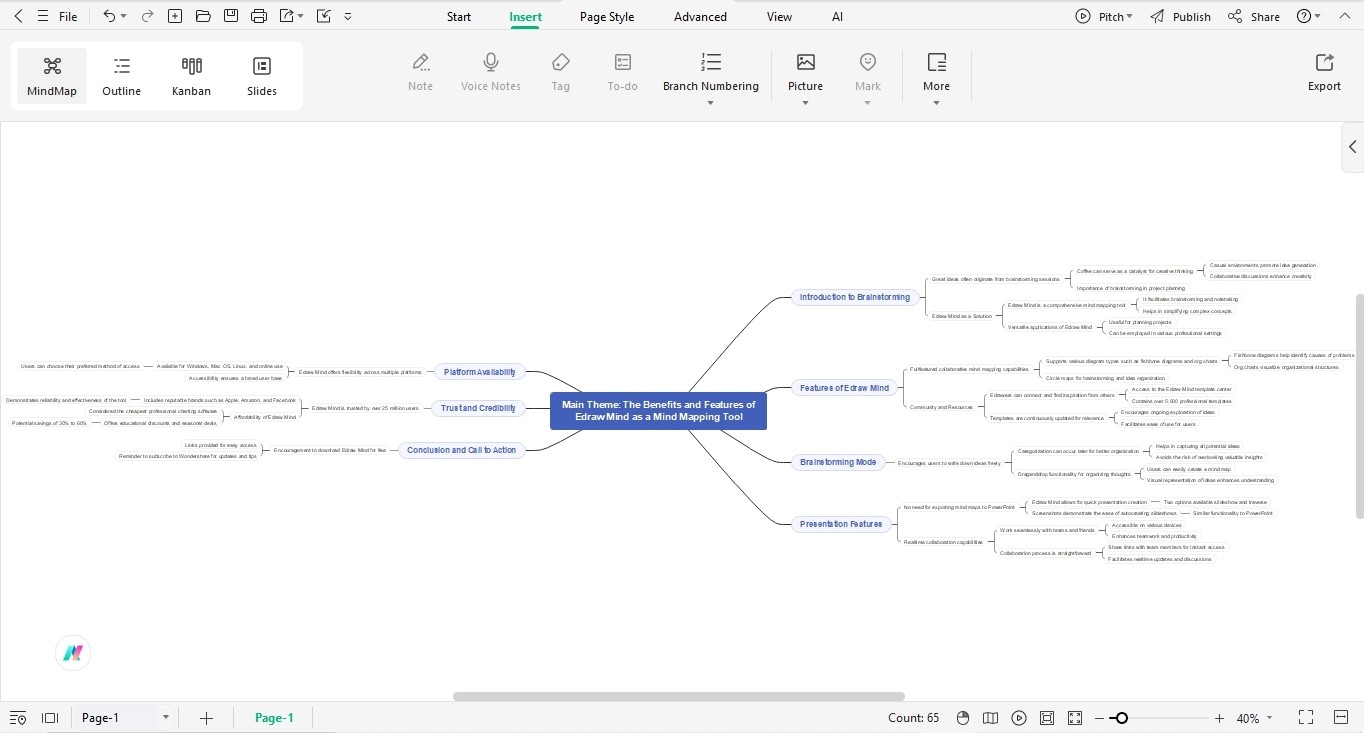The image size is (1364, 733).
Task: Open the help question mark icon
Action: coord(1303,16)
